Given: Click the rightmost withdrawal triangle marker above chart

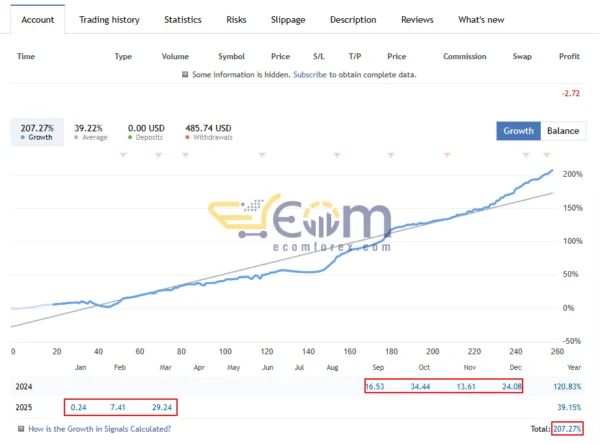Looking at the screenshot, I should pyautogui.click(x=546, y=155).
